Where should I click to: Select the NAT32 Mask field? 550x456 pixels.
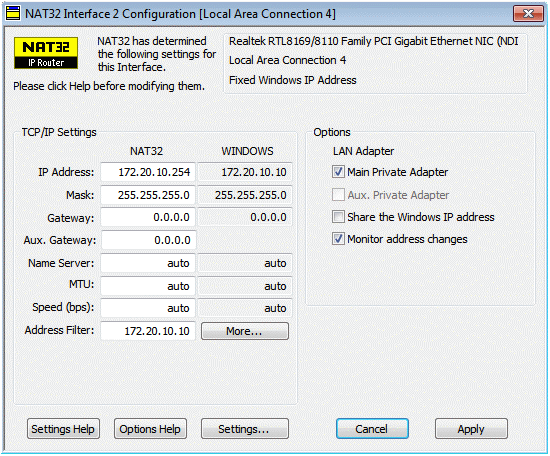point(148,195)
